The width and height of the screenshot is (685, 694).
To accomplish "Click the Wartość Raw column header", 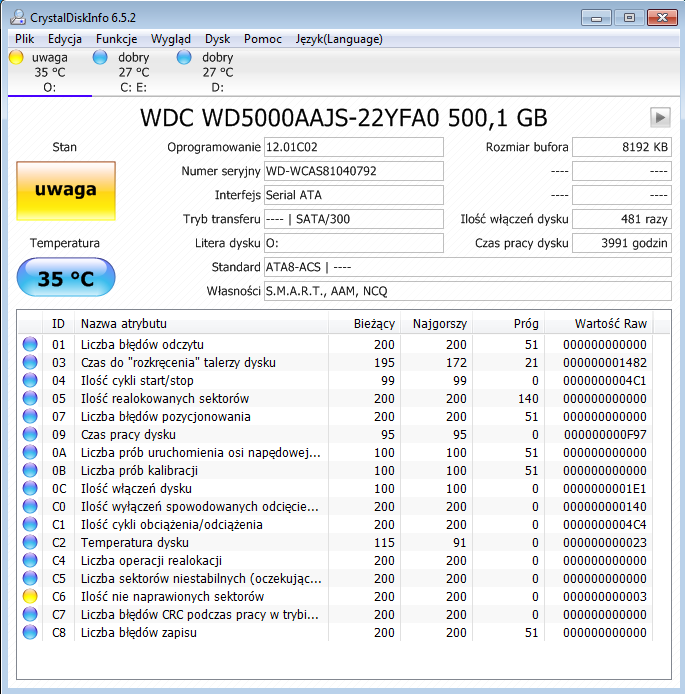I will click(x=599, y=324).
